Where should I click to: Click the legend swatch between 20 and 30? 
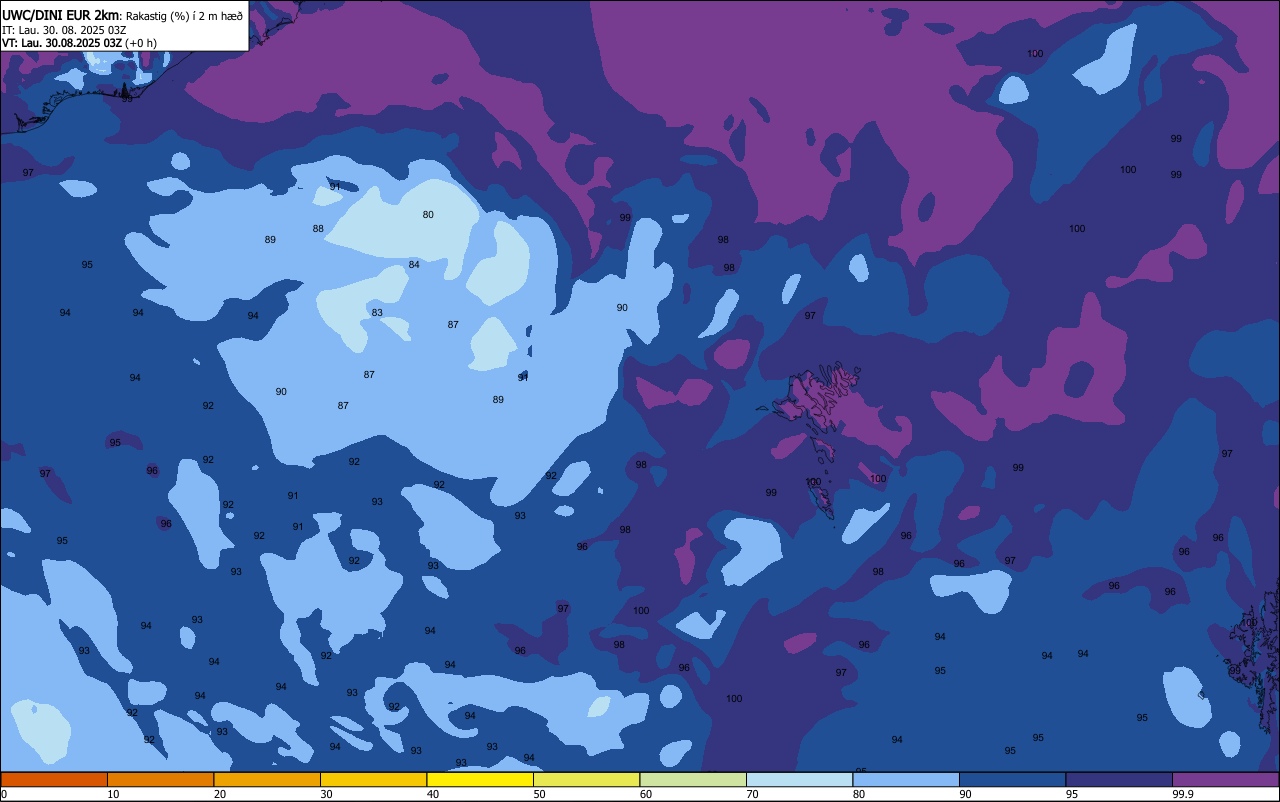pos(267,779)
